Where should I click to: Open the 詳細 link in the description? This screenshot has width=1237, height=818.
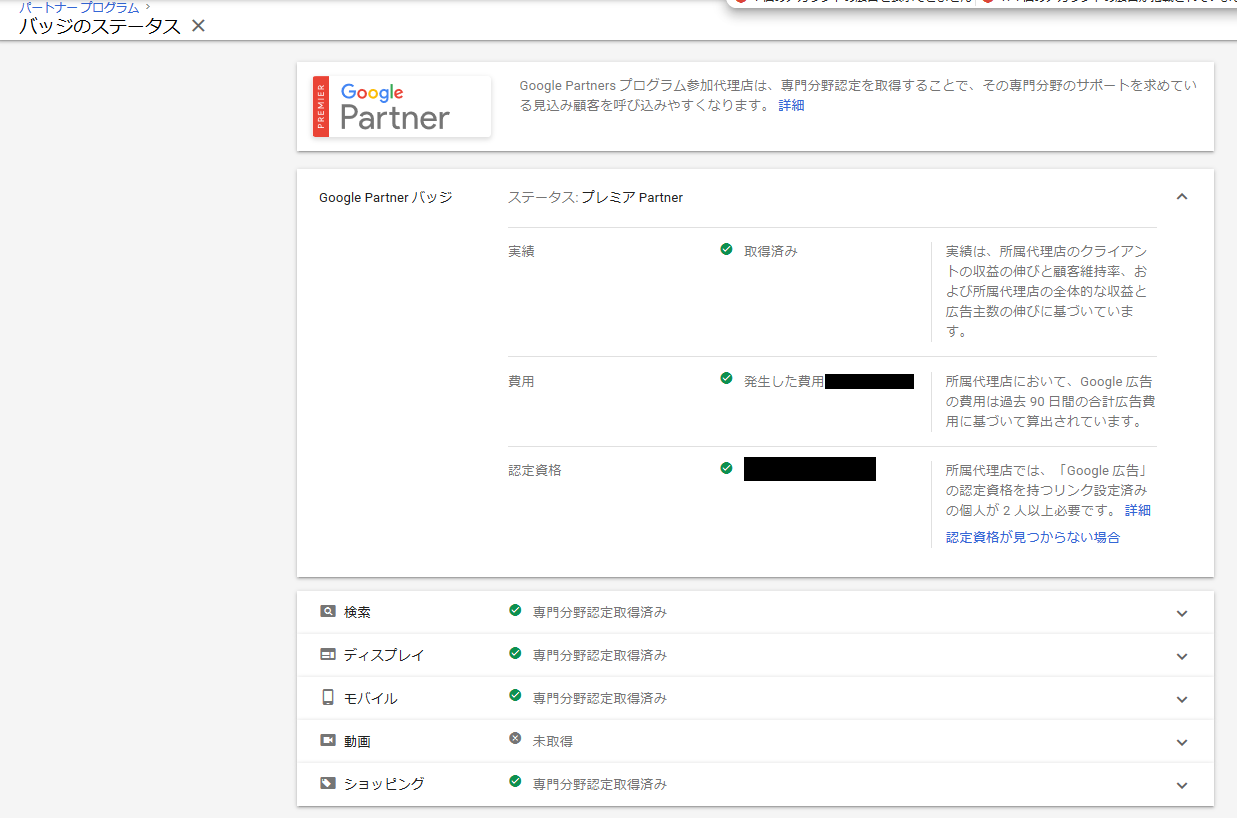coord(791,104)
